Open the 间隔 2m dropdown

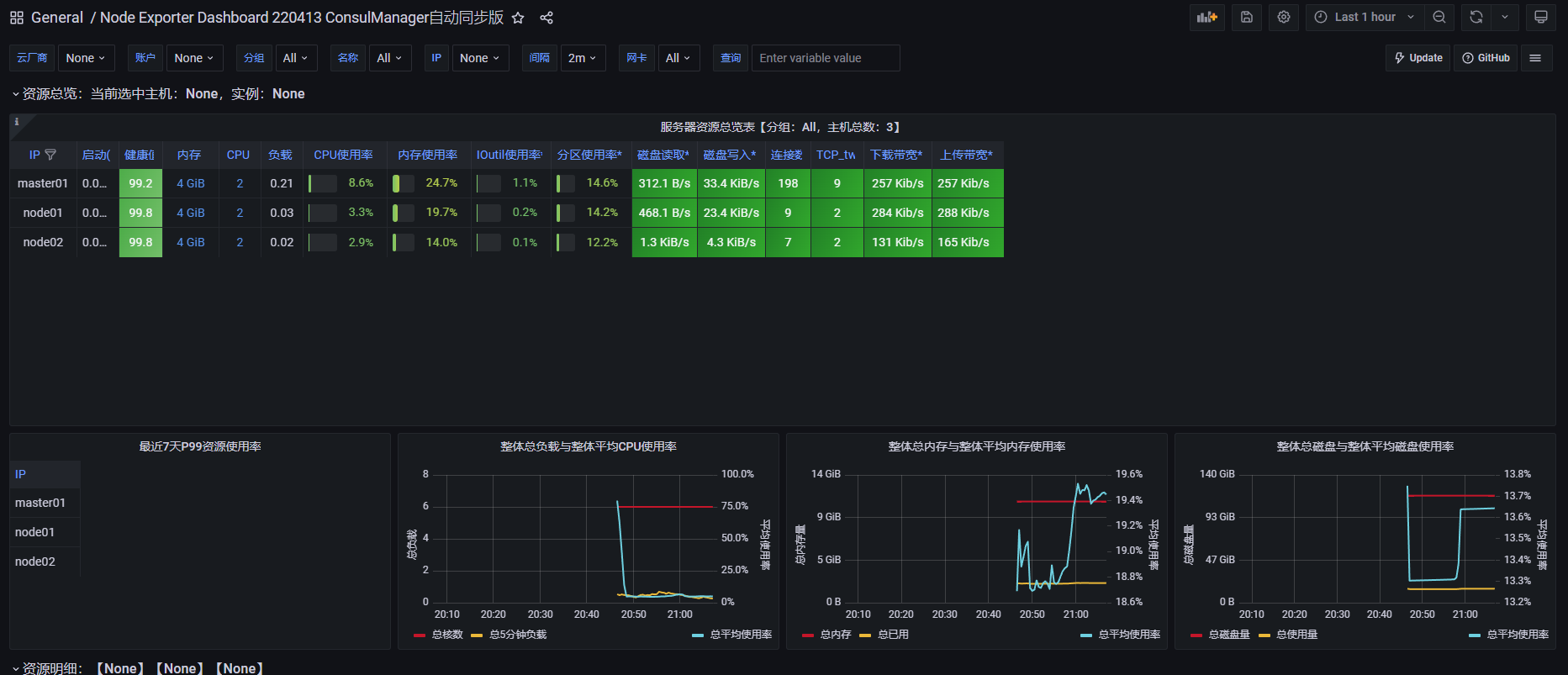583,58
